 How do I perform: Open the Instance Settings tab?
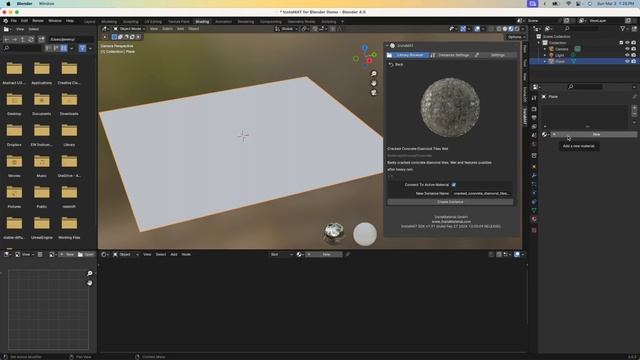tap(450, 55)
